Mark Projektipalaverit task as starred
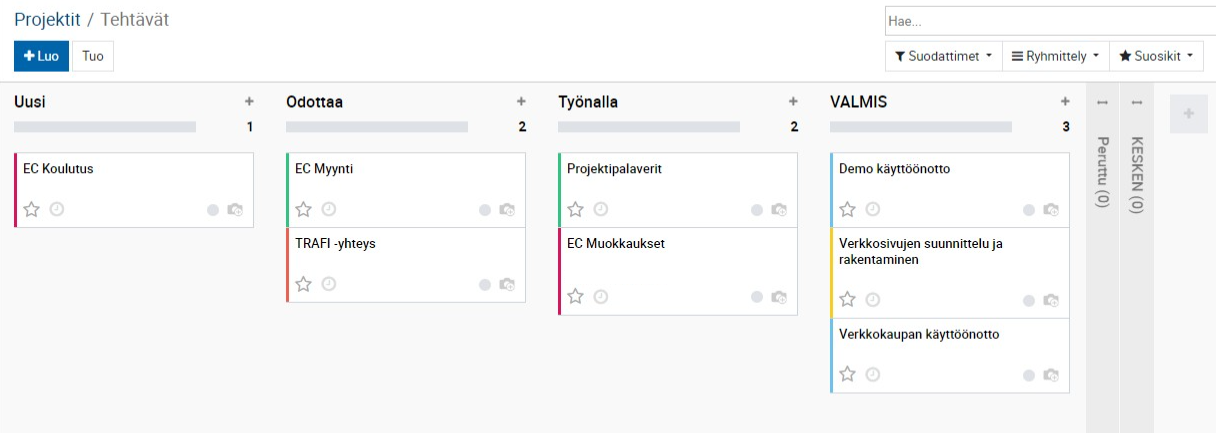 coord(576,209)
